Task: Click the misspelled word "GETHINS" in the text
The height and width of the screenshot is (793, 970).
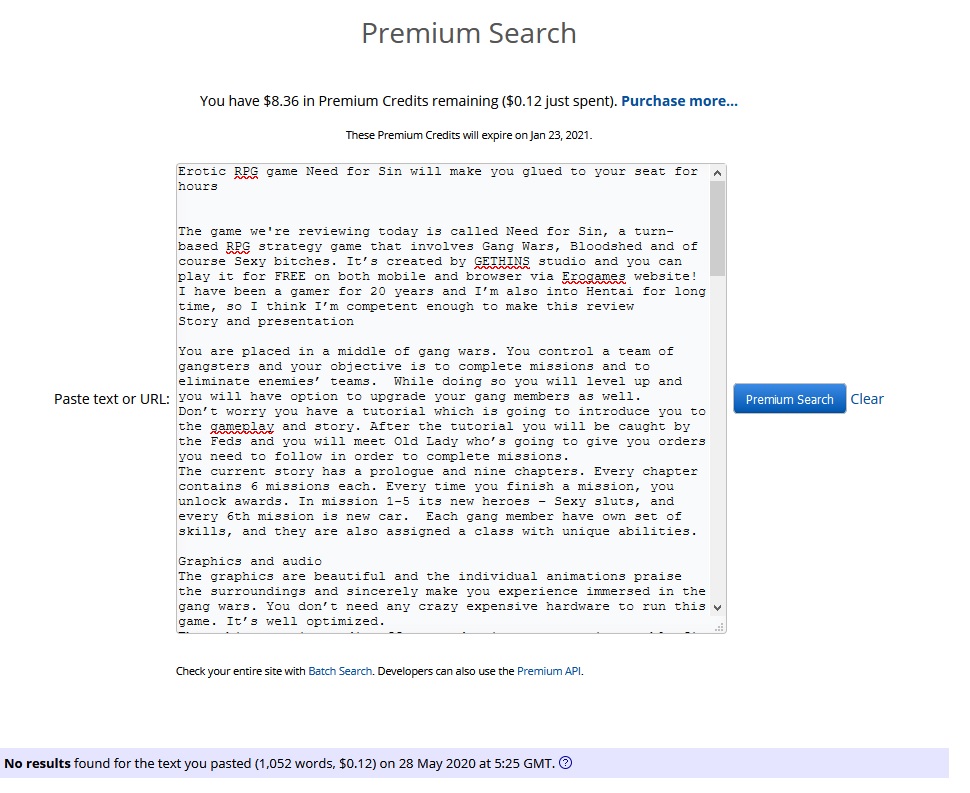Action: [x=501, y=261]
